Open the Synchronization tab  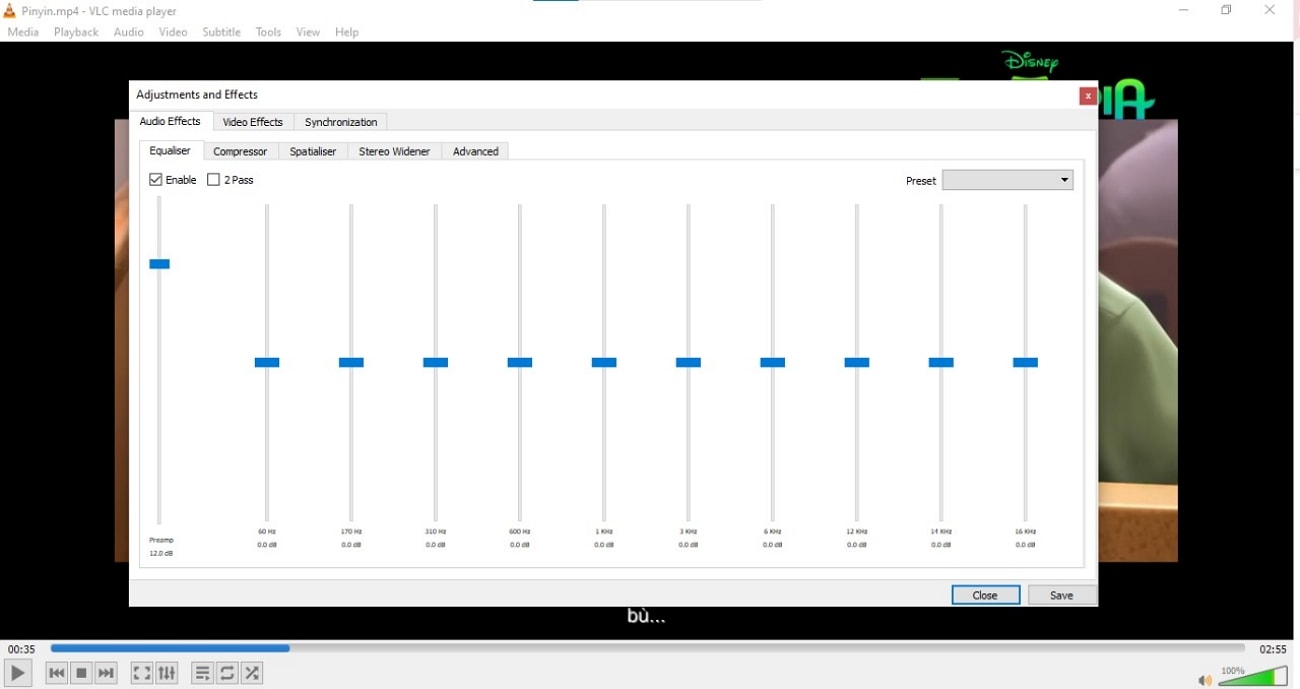pyautogui.click(x=341, y=122)
